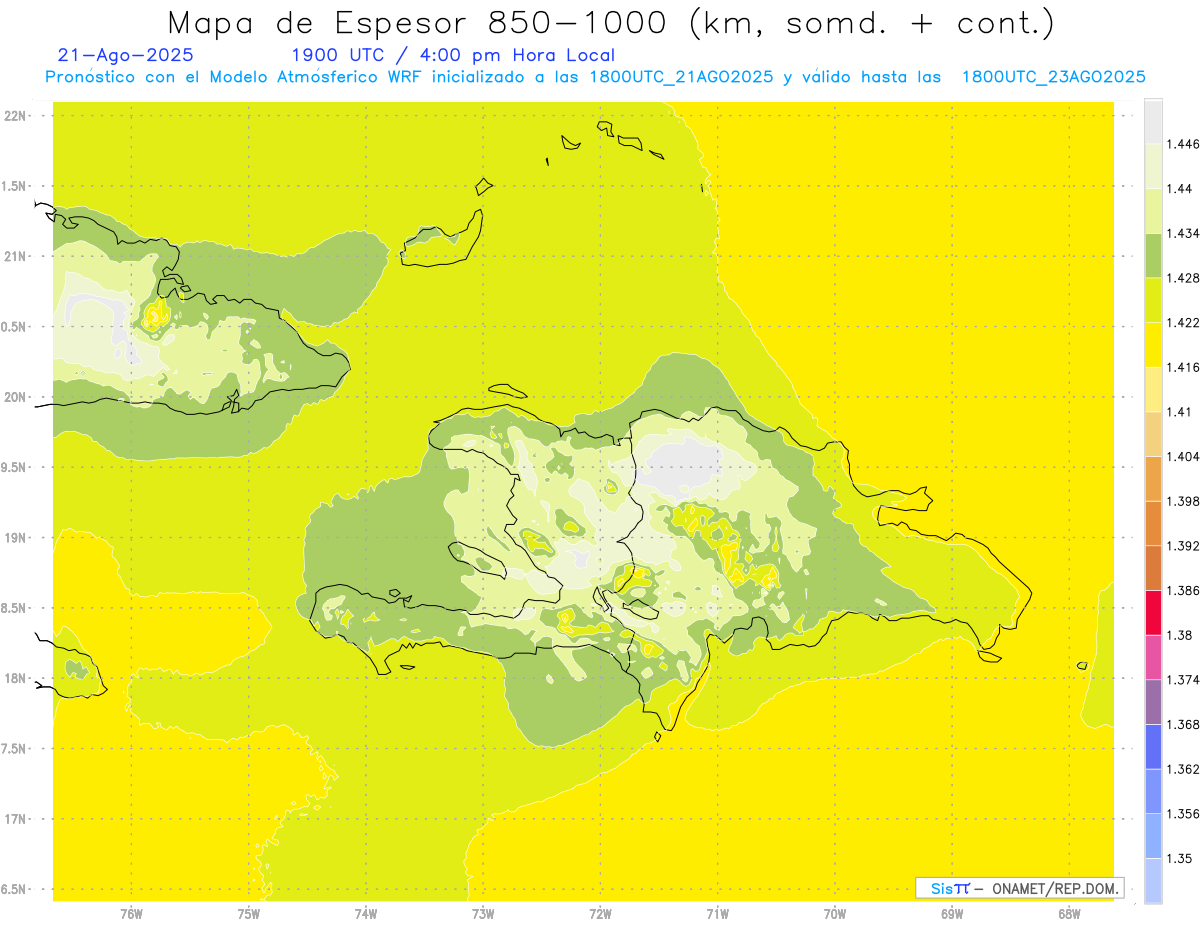The width and height of the screenshot is (1200, 927).
Task: Select the purple legend swatch between 1.368 and 1.374
Action: click(x=1153, y=702)
